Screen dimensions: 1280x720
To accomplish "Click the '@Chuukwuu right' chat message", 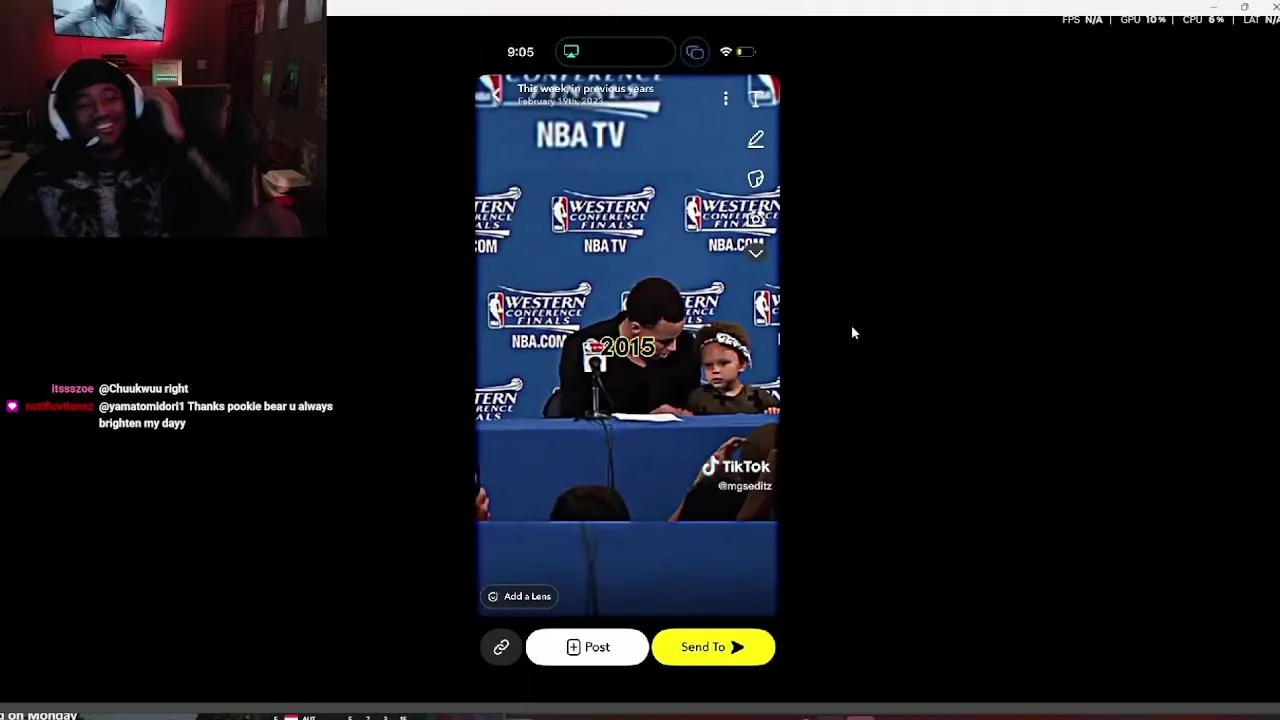I will [x=143, y=389].
